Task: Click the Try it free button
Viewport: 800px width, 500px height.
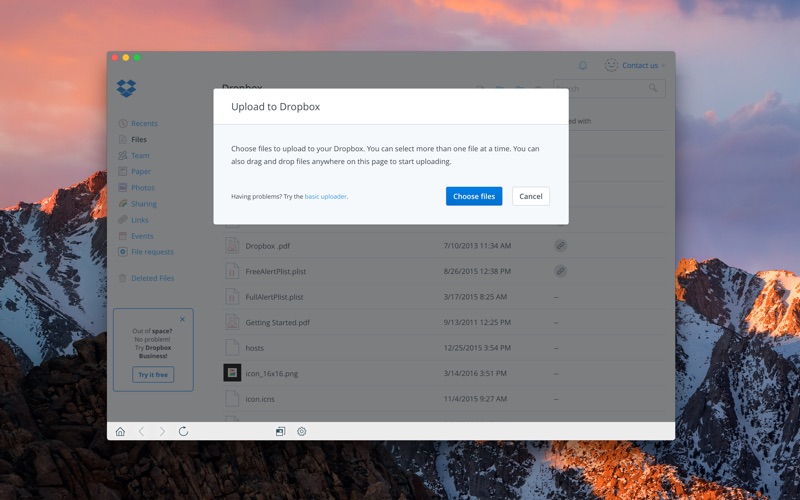Action: (153, 374)
